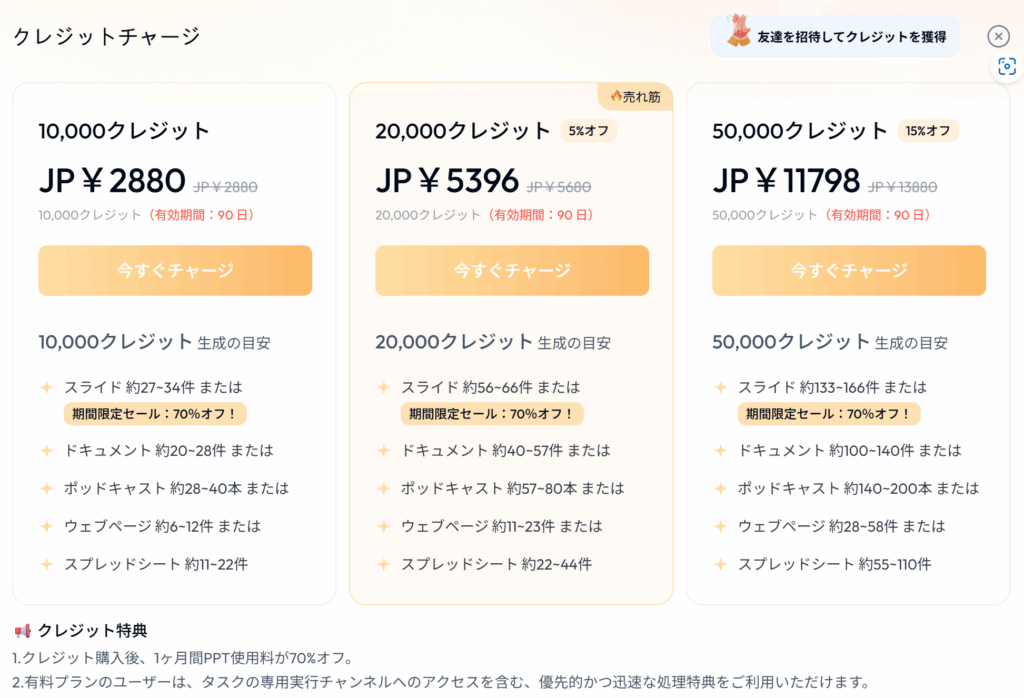Click star icon beside ドキュメント 約100~140件
1024x698 pixels.
pos(721,451)
